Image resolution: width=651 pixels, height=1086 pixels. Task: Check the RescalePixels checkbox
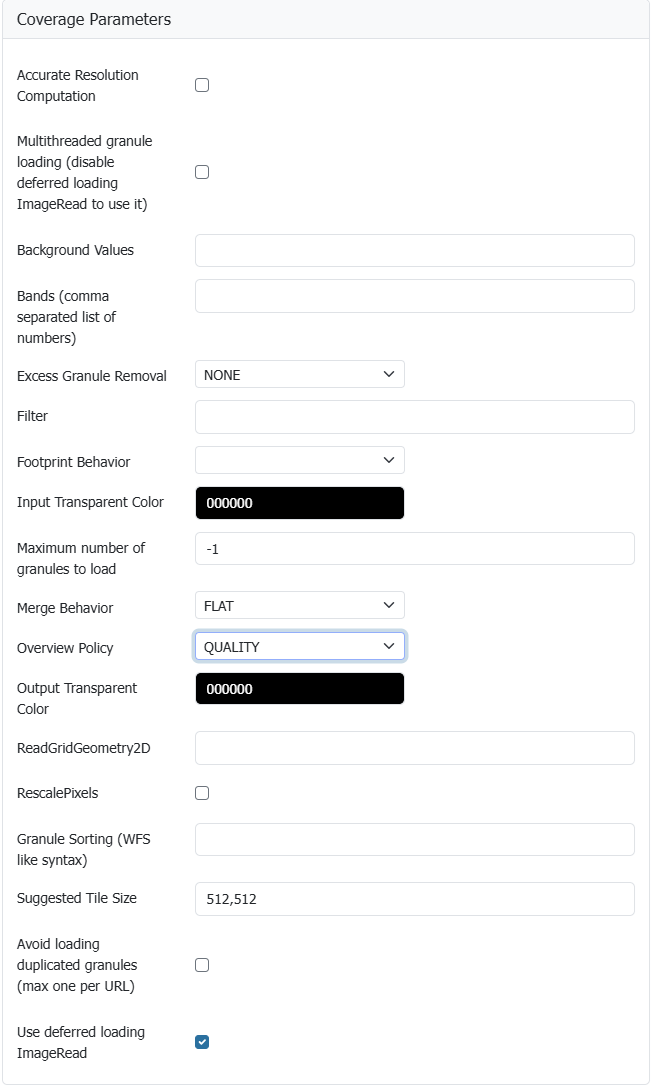point(202,793)
